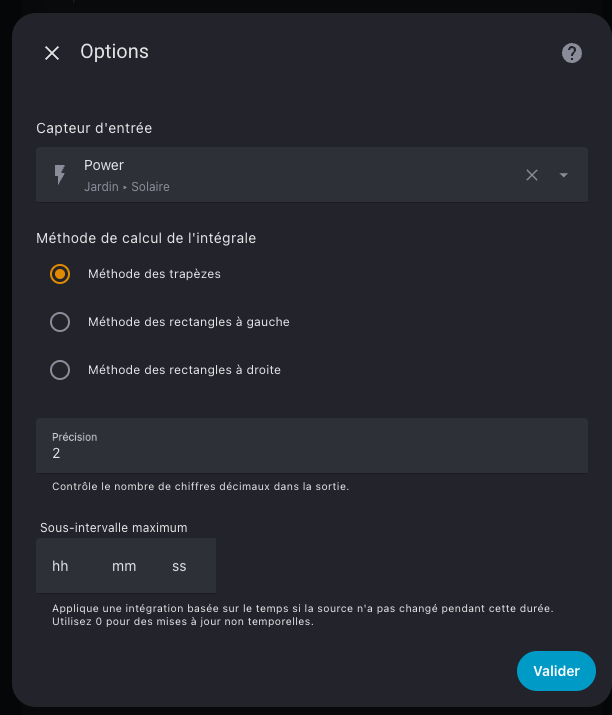Choose Méthode des rectangles à droite
Viewport: 612px width, 715px height.
click(x=60, y=370)
